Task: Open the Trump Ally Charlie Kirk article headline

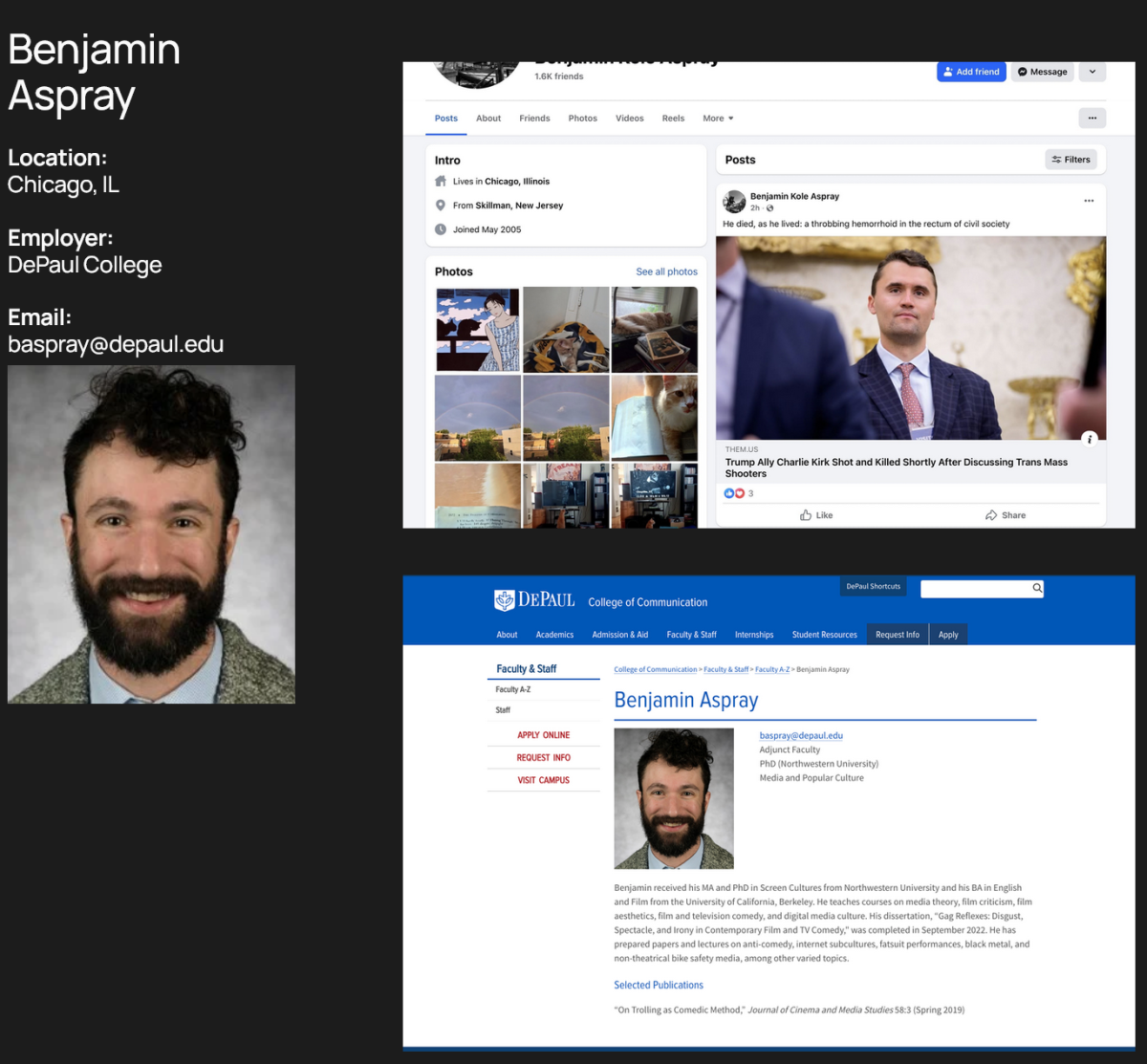Action: pos(897,467)
